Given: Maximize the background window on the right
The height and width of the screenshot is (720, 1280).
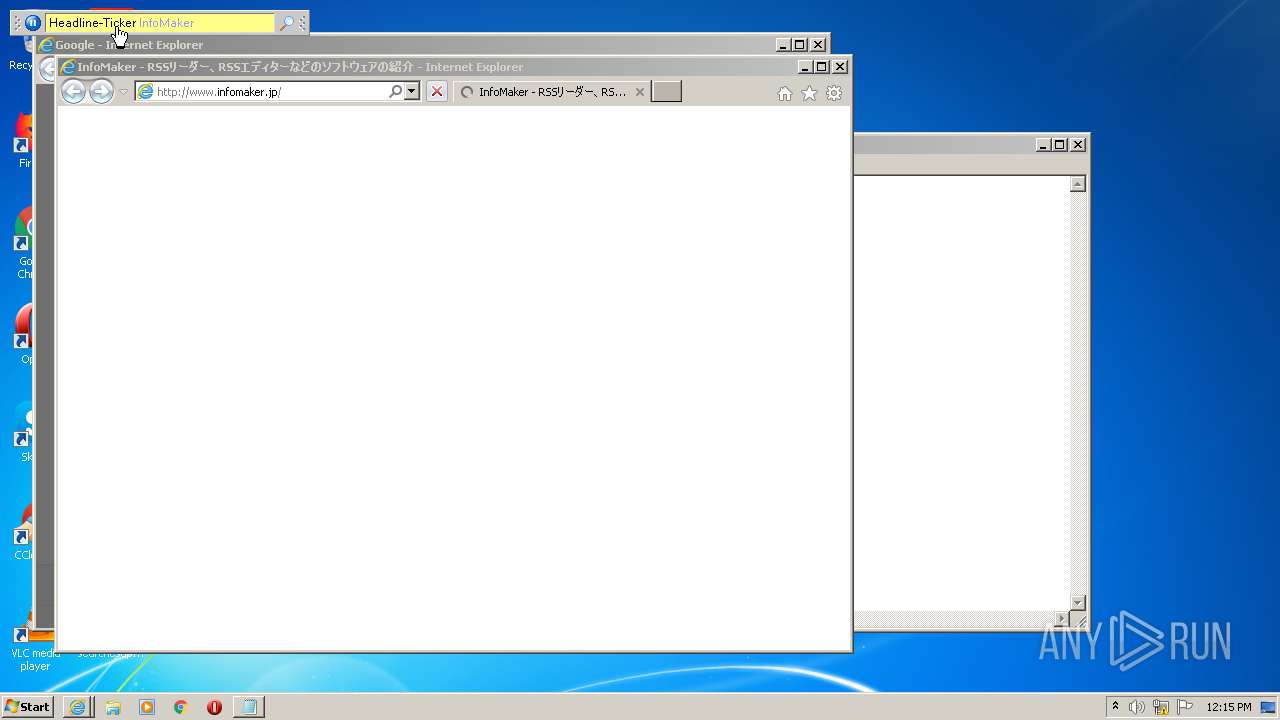Looking at the screenshot, I should pos(1060,145).
